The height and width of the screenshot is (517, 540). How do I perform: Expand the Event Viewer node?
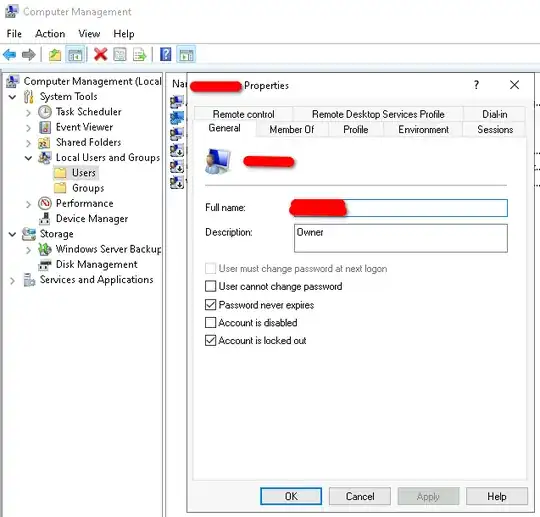pos(29,128)
